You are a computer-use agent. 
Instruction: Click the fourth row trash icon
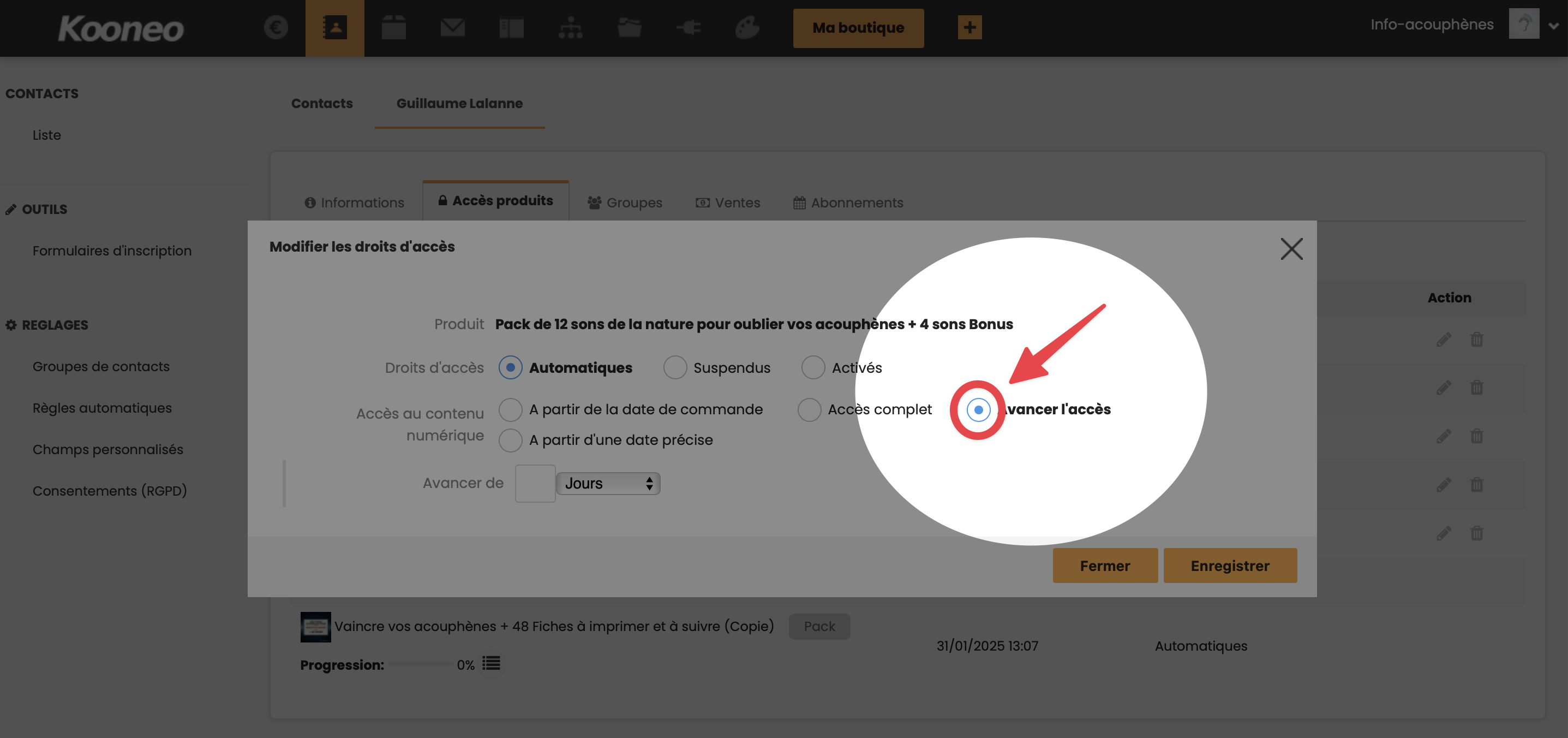pos(1477,485)
